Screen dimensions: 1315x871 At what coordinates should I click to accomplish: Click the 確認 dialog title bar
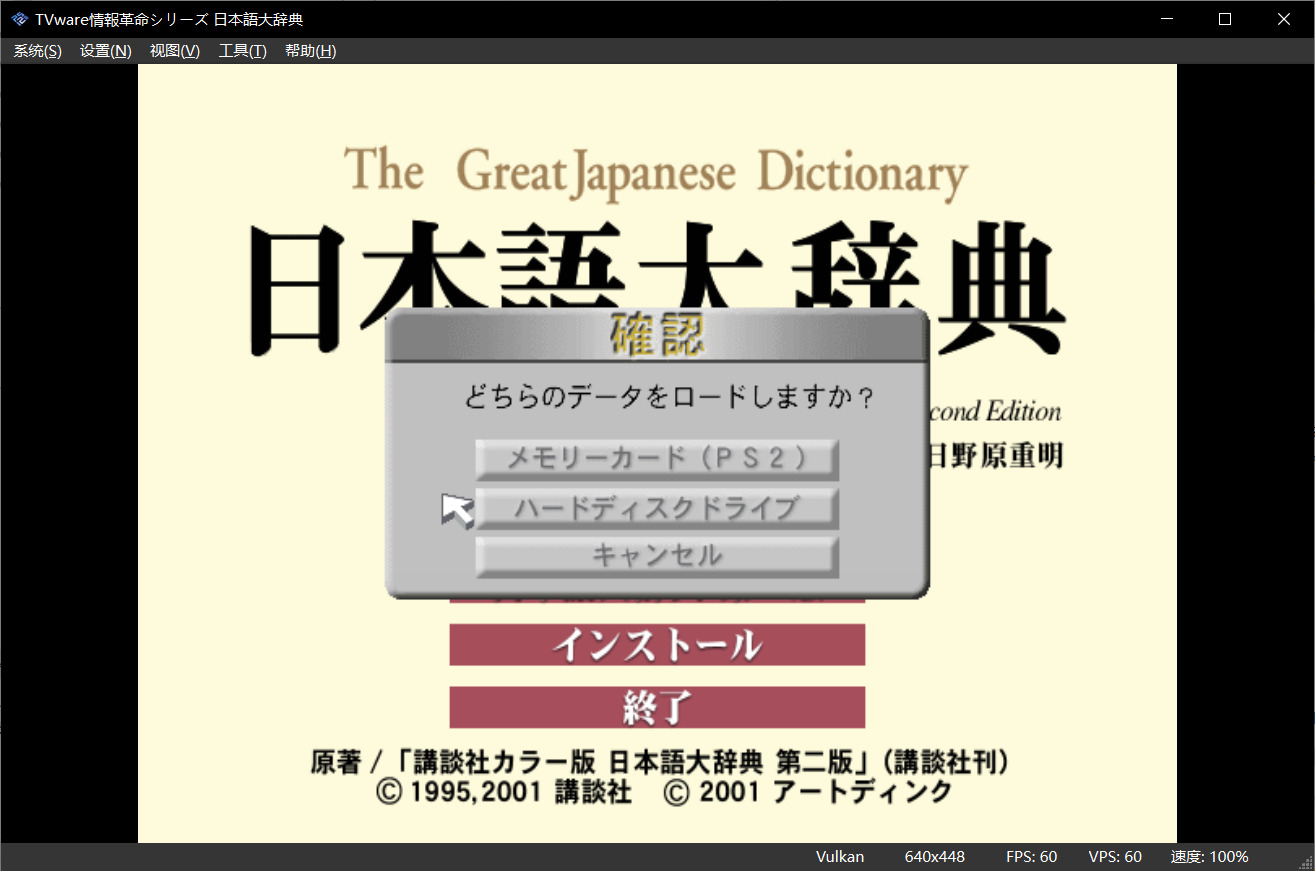point(656,335)
